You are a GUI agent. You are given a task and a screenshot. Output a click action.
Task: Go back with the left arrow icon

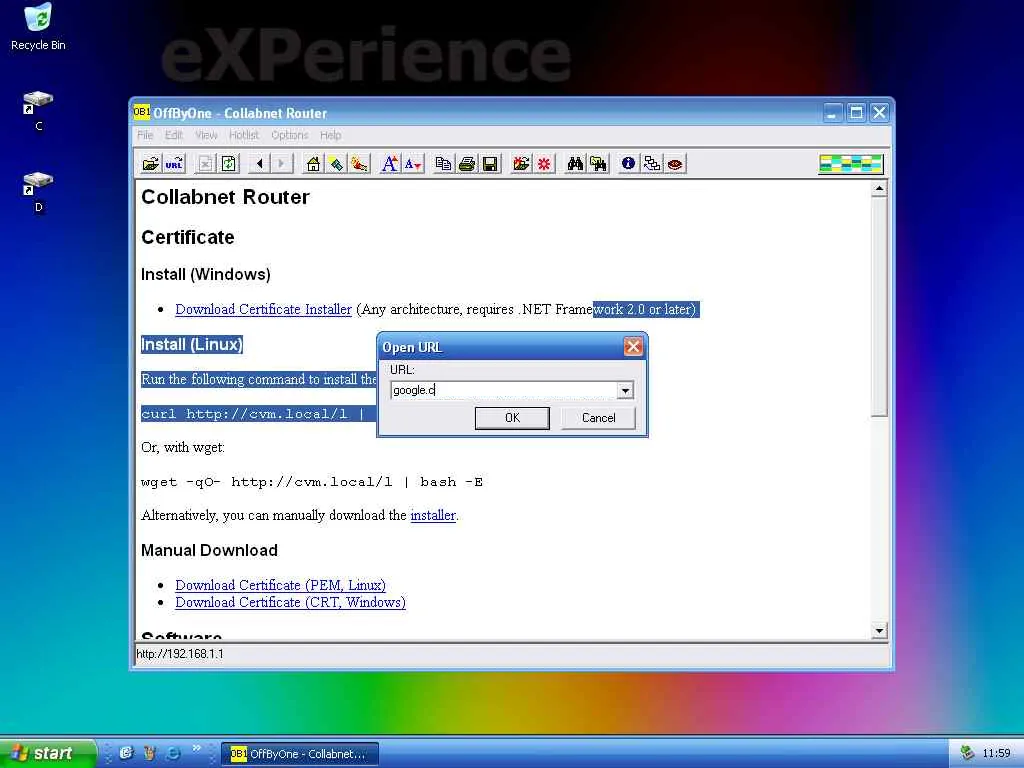pos(259,163)
